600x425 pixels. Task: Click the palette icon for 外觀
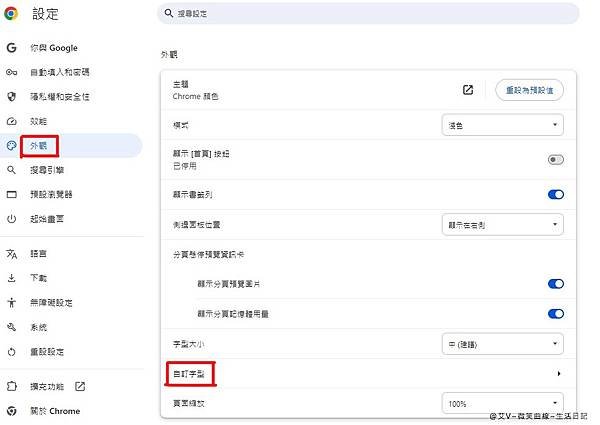point(11,145)
